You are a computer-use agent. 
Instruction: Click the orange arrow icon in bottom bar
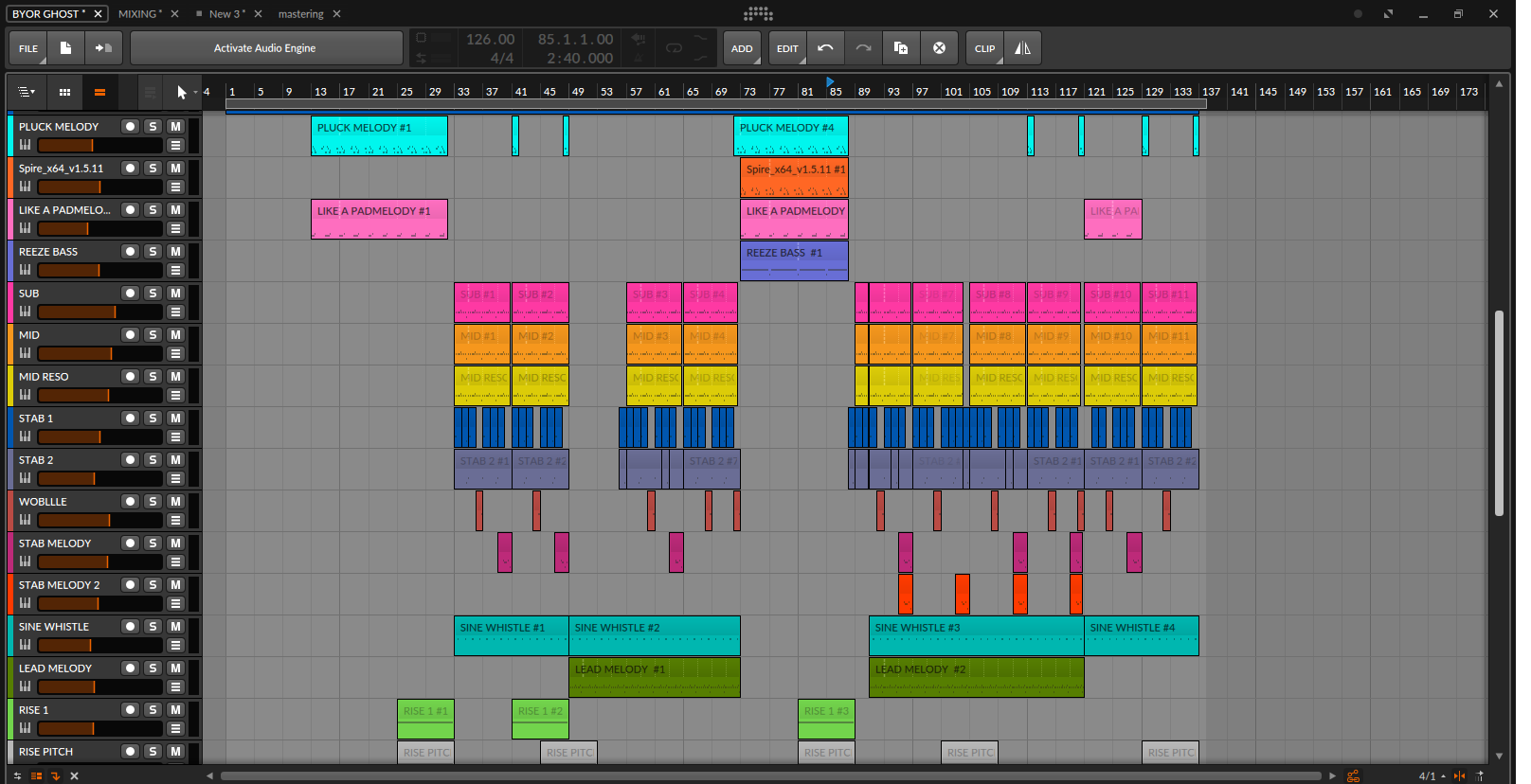pos(55,775)
